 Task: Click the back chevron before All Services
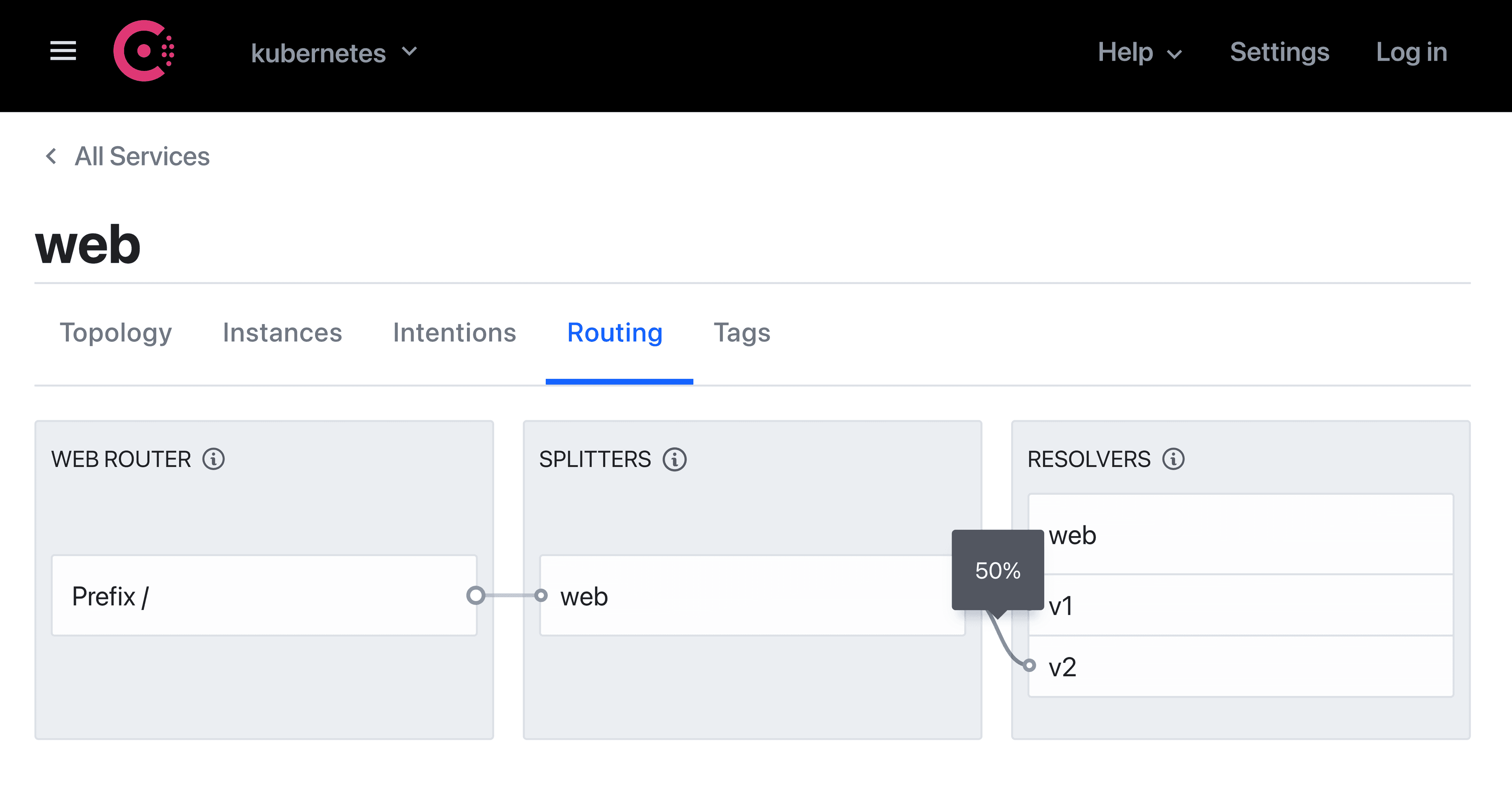[x=52, y=156]
